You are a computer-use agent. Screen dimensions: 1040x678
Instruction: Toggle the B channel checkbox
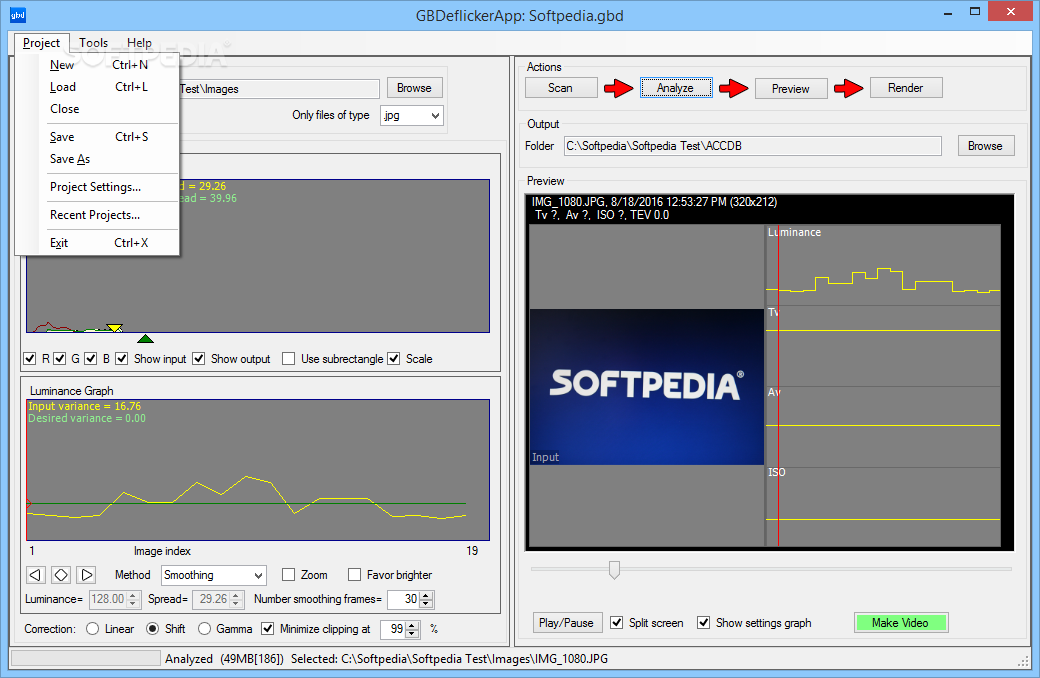[91, 359]
